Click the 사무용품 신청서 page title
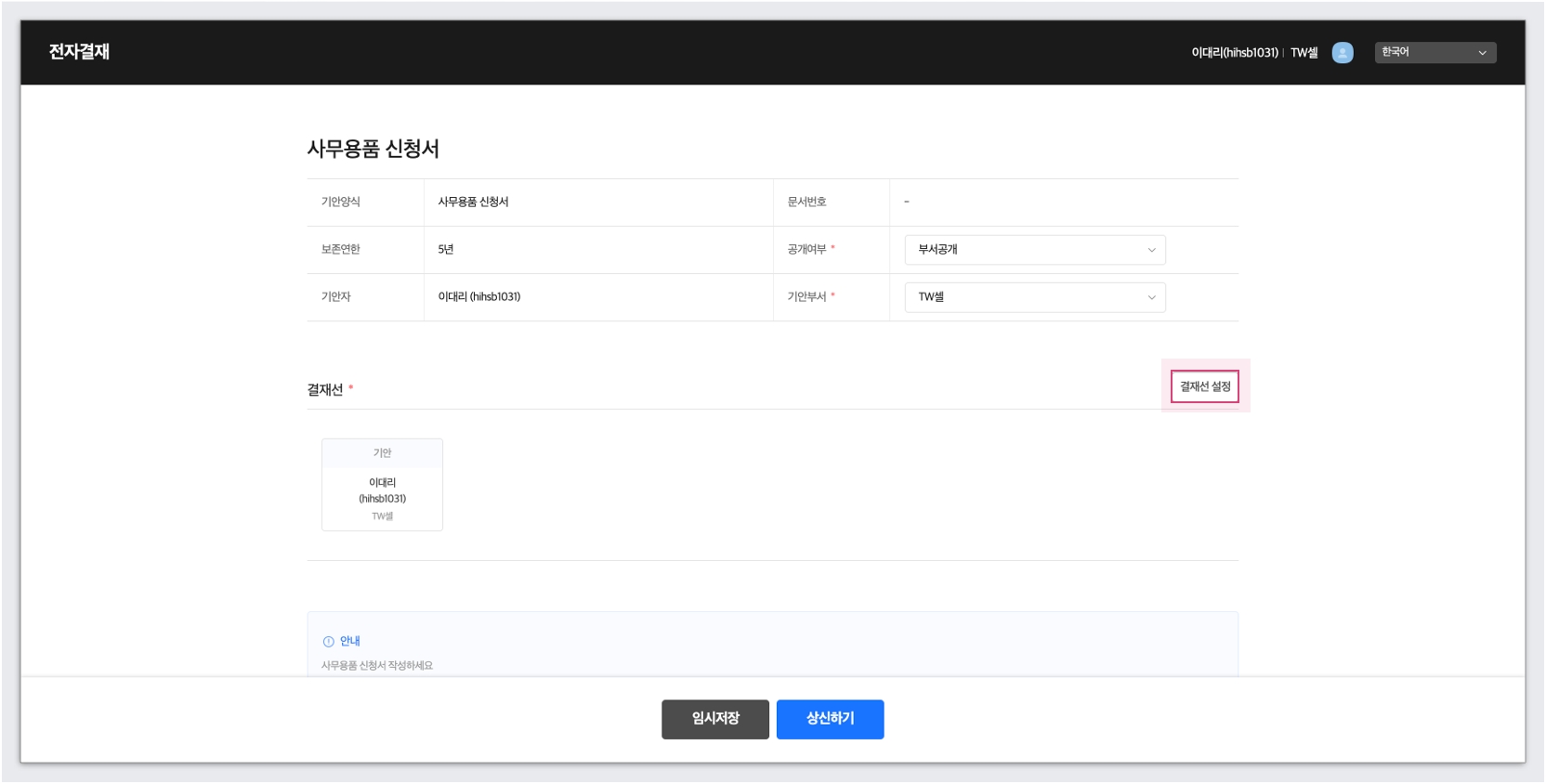Viewport: 1546px width, 784px height. (373, 149)
